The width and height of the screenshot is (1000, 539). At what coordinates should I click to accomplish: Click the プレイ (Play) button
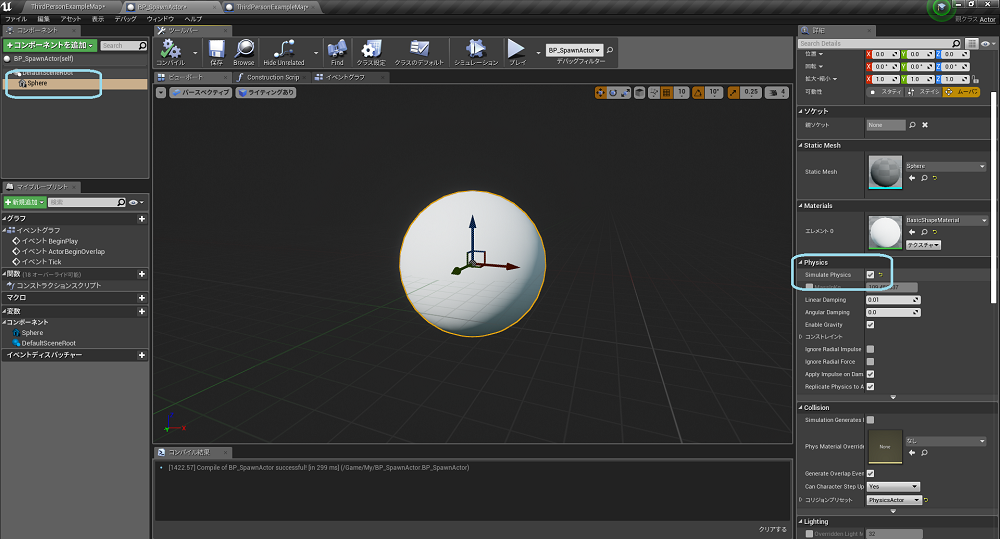click(x=517, y=52)
